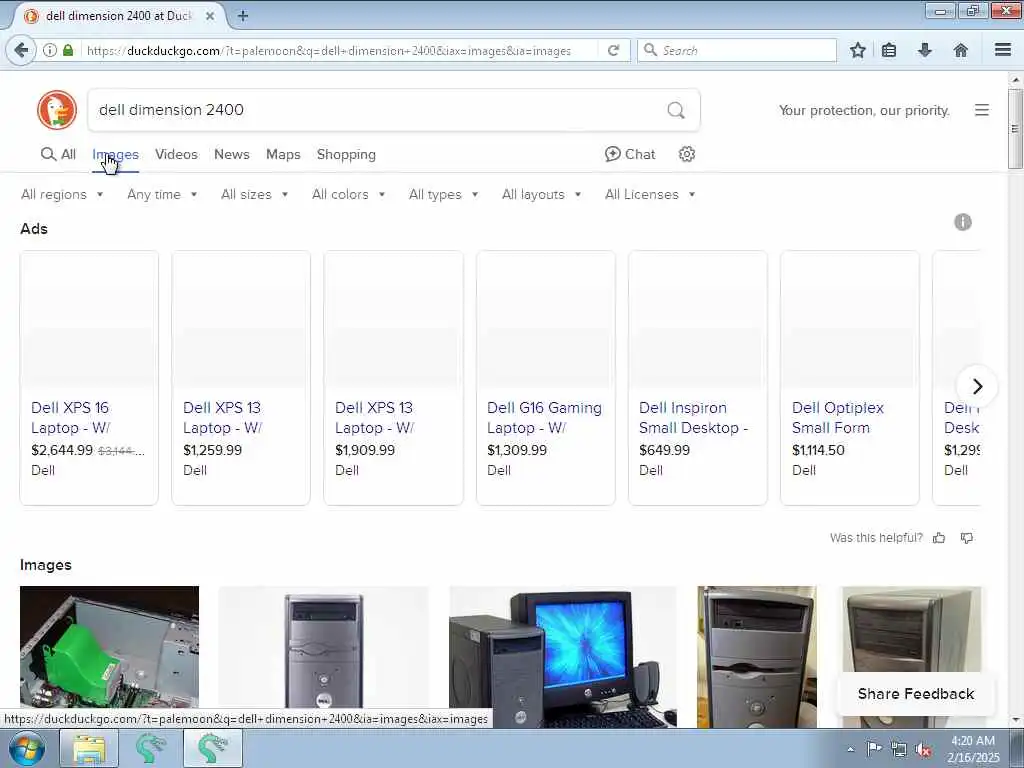Click the page vertical scrollbar thumb
Image resolution: width=1024 pixels, height=768 pixels.
(1015, 128)
